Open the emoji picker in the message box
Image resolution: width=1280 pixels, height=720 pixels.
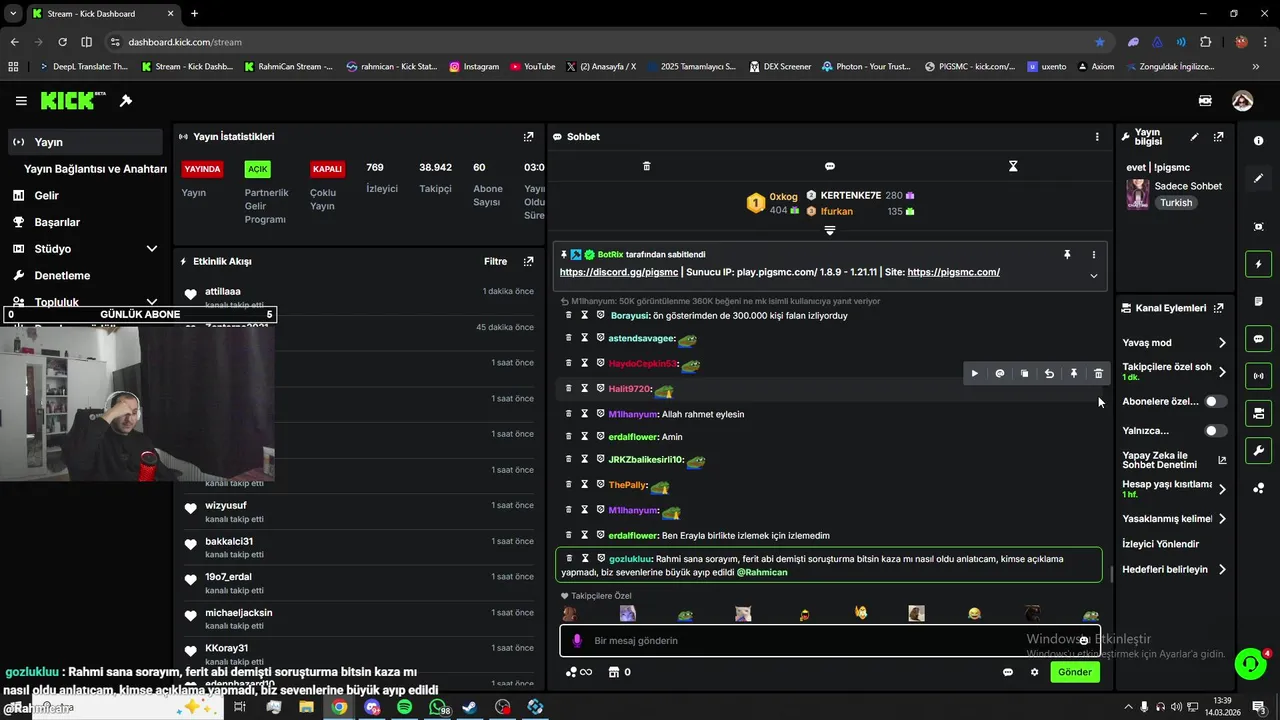pos(1083,641)
